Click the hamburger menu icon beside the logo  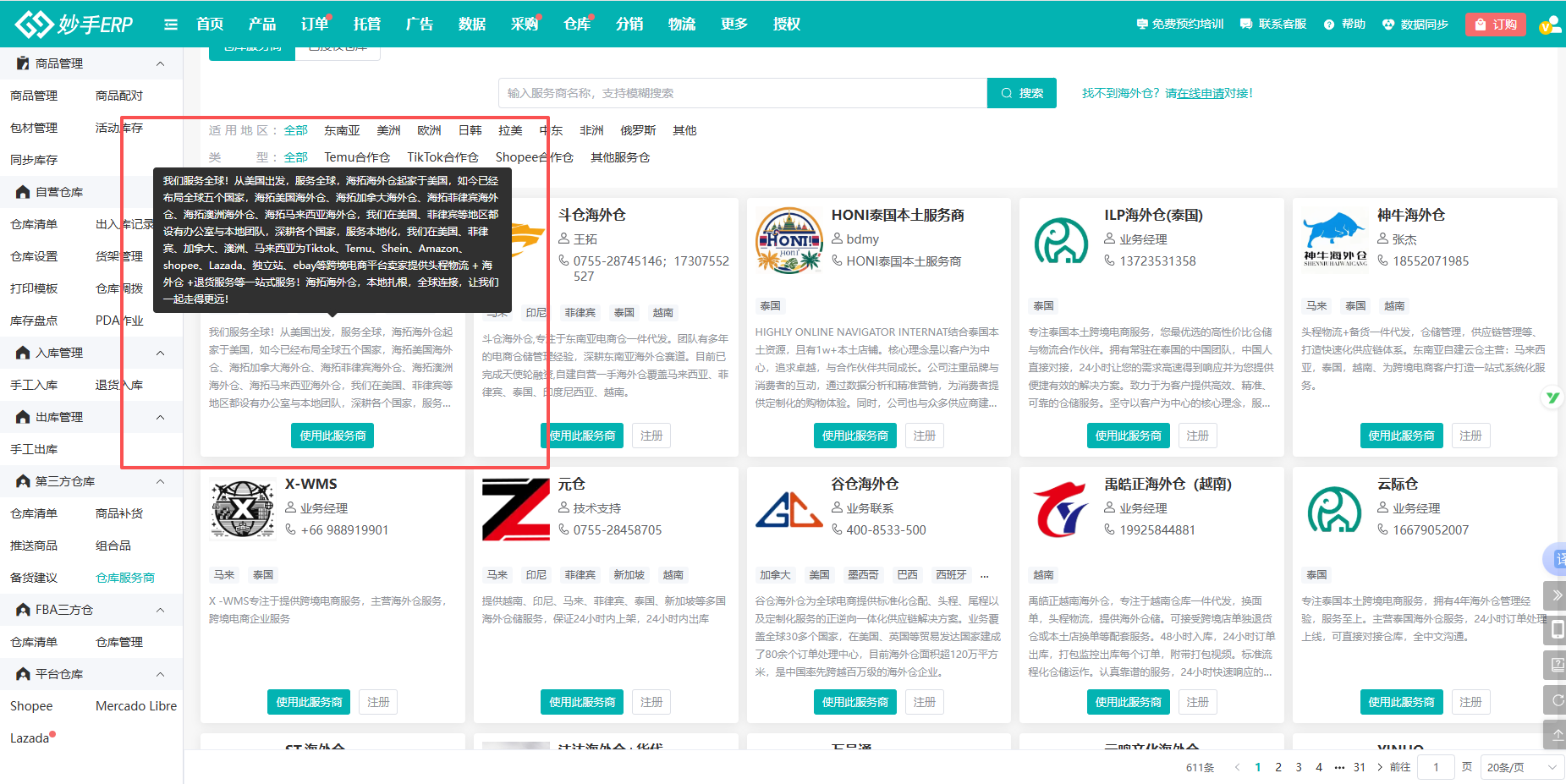pyautogui.click(x=171, y=25)
